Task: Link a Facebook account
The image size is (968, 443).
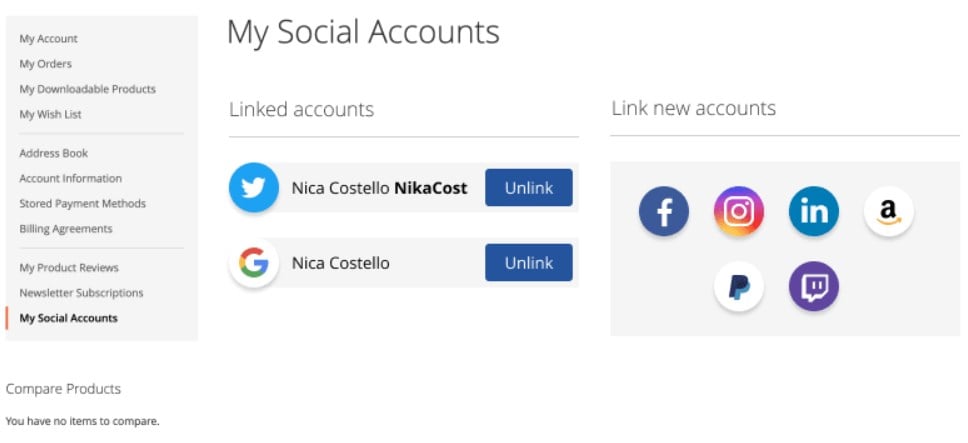Action: pyautogui.click(x=664, y=212)
